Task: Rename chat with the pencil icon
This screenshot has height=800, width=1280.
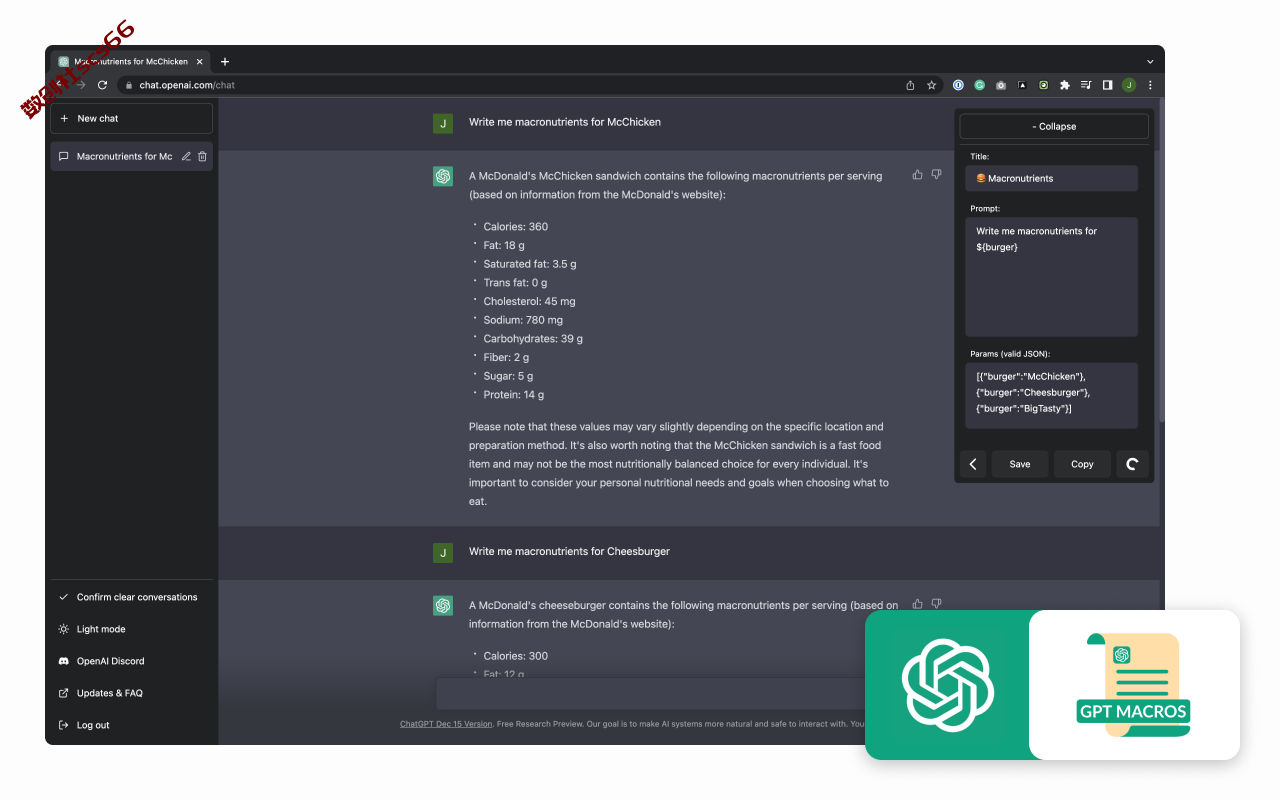Action: 186,156
